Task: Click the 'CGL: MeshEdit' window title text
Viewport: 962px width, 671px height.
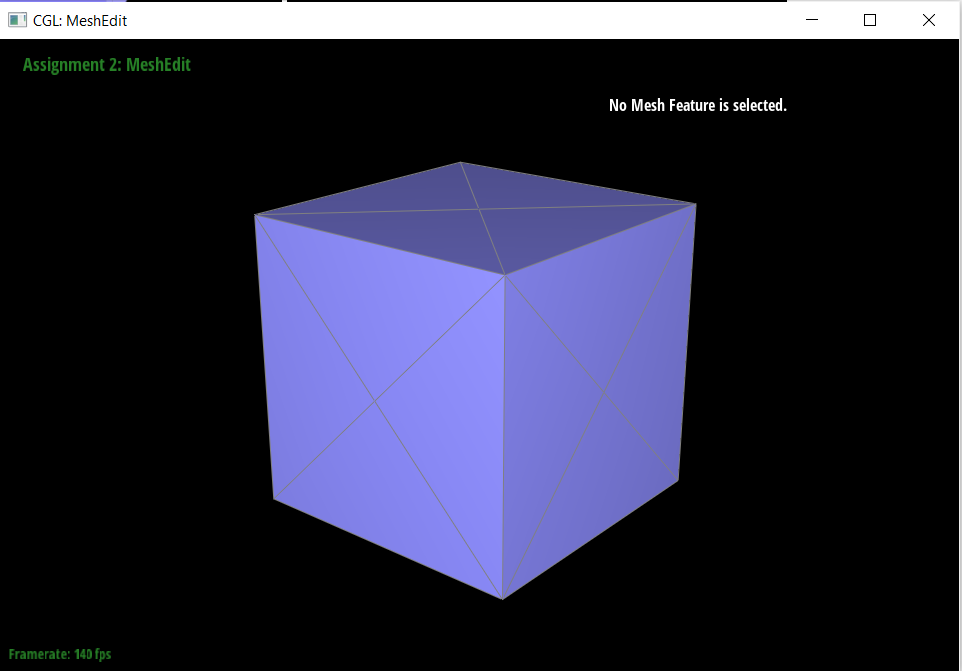Action: coord(80,20)
